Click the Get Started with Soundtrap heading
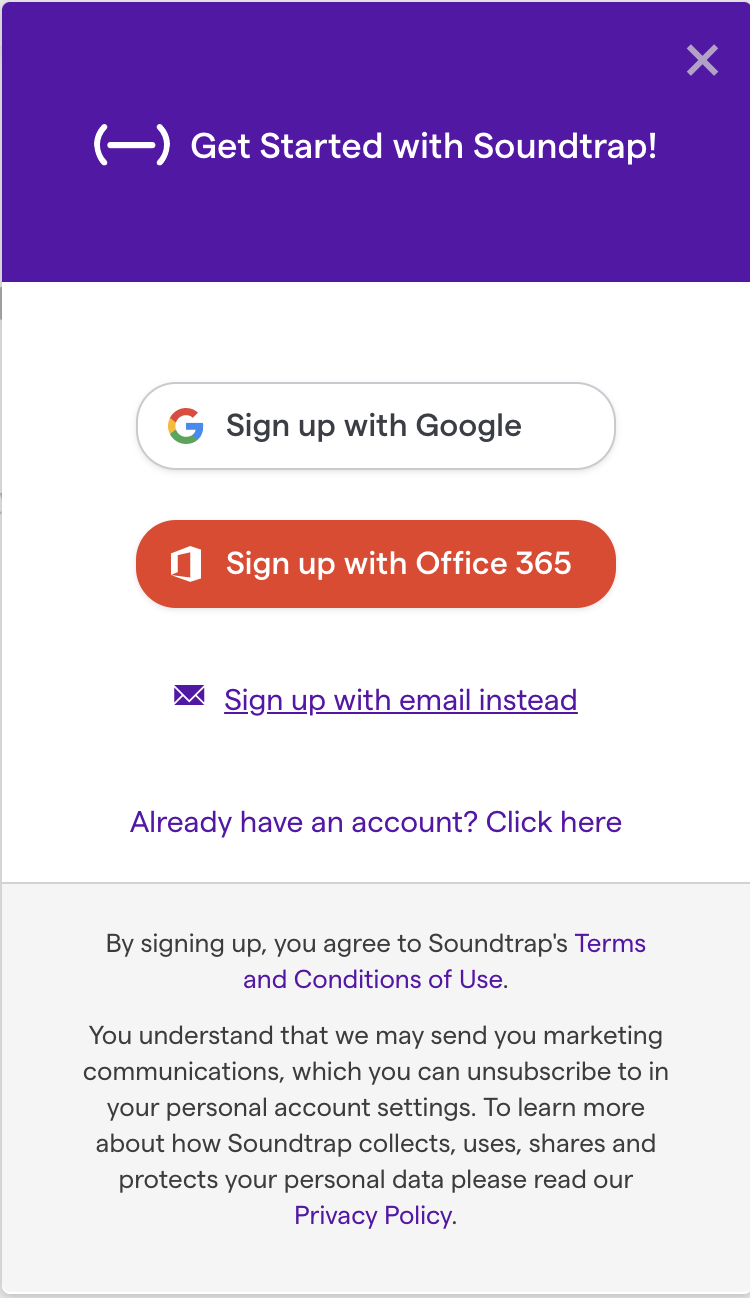This screenshot has height=1298, width=750. coord(424,146)
